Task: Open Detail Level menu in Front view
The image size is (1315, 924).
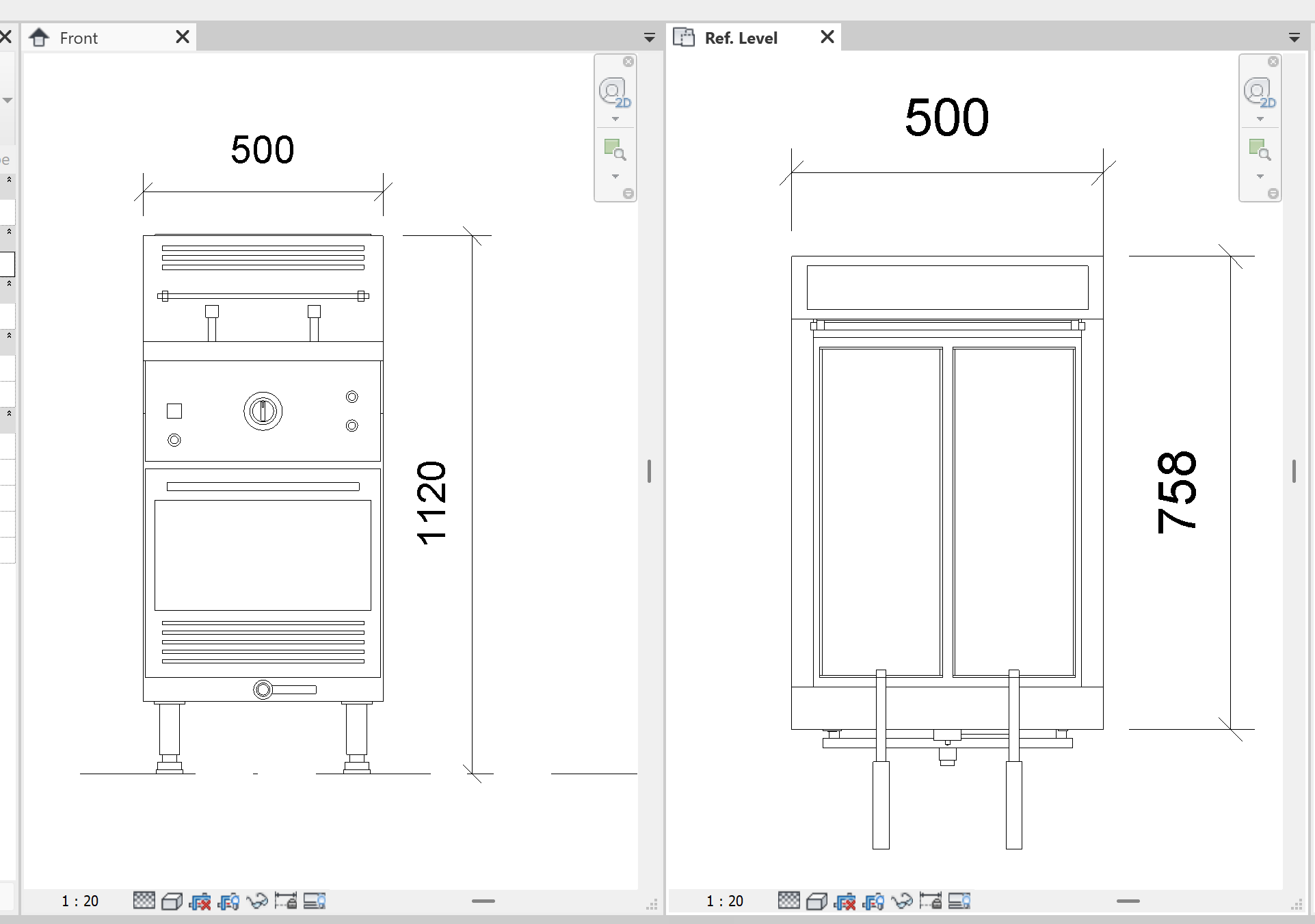Action: click(144, 901)
